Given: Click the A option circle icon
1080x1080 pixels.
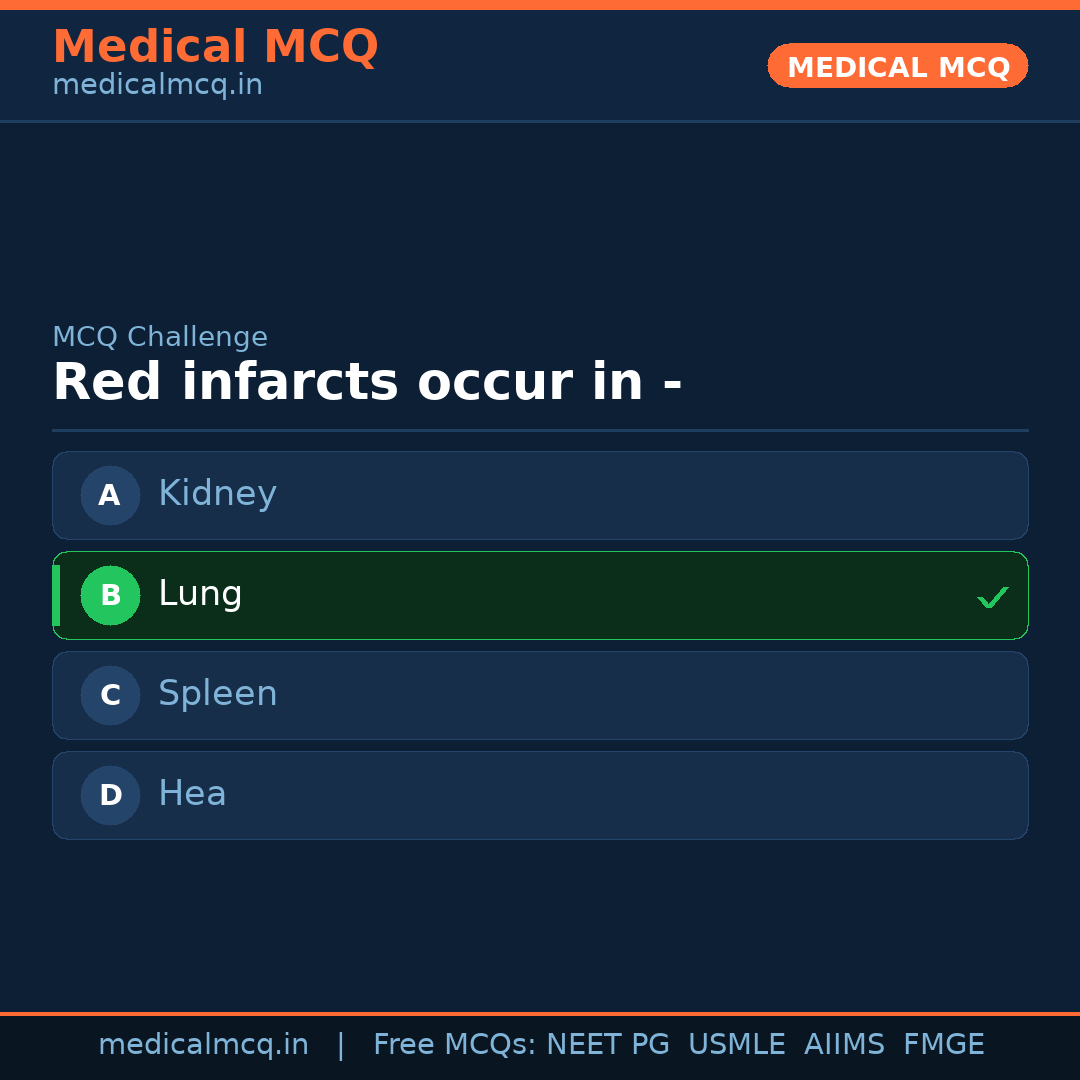Looking at the screenshot, I should pos(110,495).
